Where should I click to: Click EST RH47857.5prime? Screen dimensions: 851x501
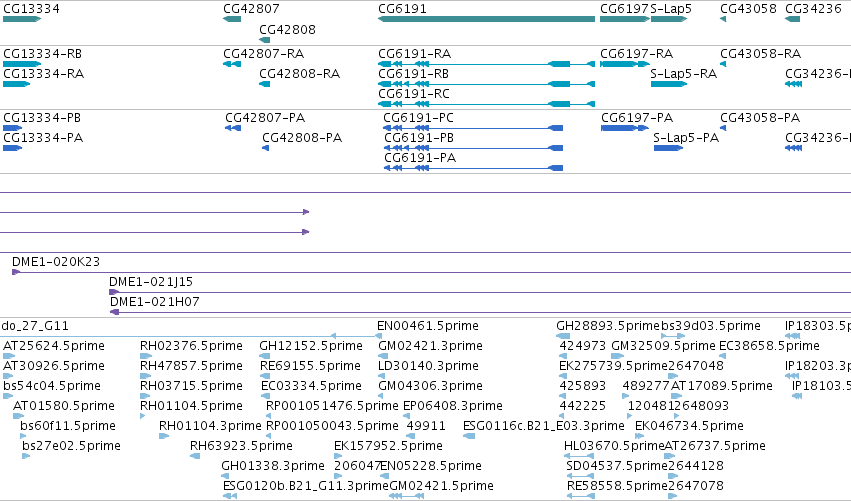[192, 366]
